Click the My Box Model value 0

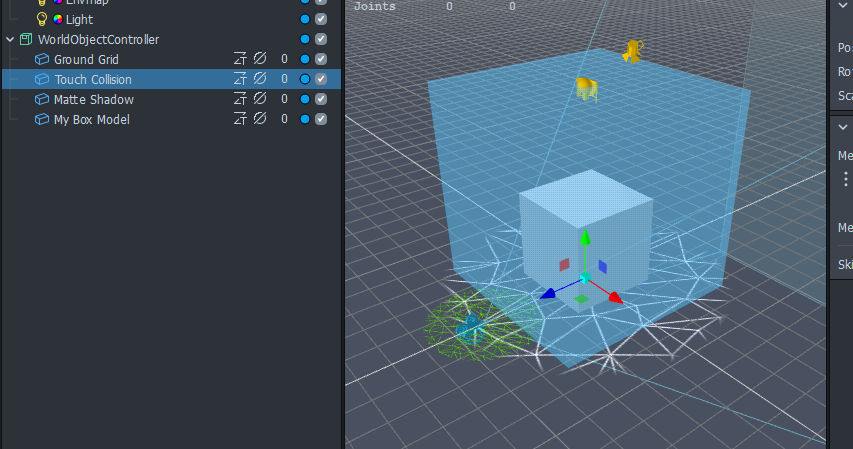pos(284,119)
